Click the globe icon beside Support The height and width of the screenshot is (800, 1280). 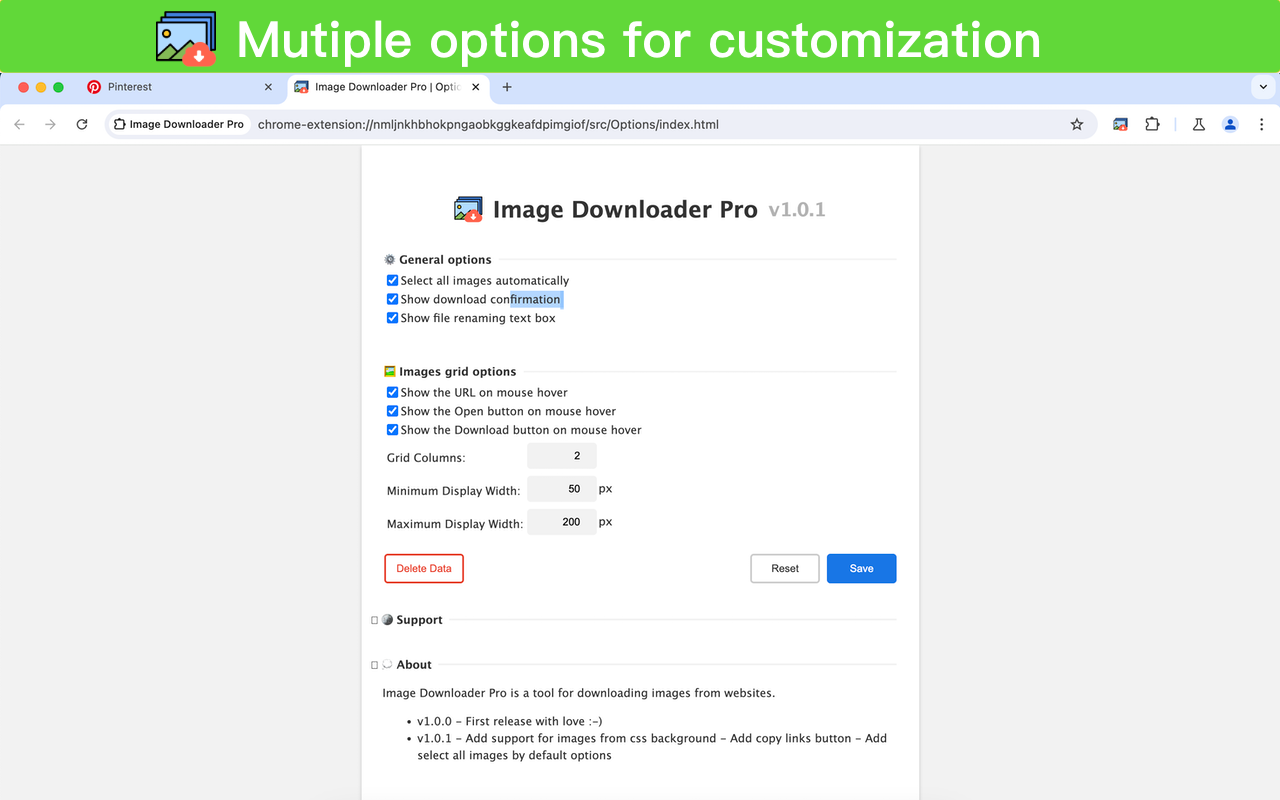(388, 619)
